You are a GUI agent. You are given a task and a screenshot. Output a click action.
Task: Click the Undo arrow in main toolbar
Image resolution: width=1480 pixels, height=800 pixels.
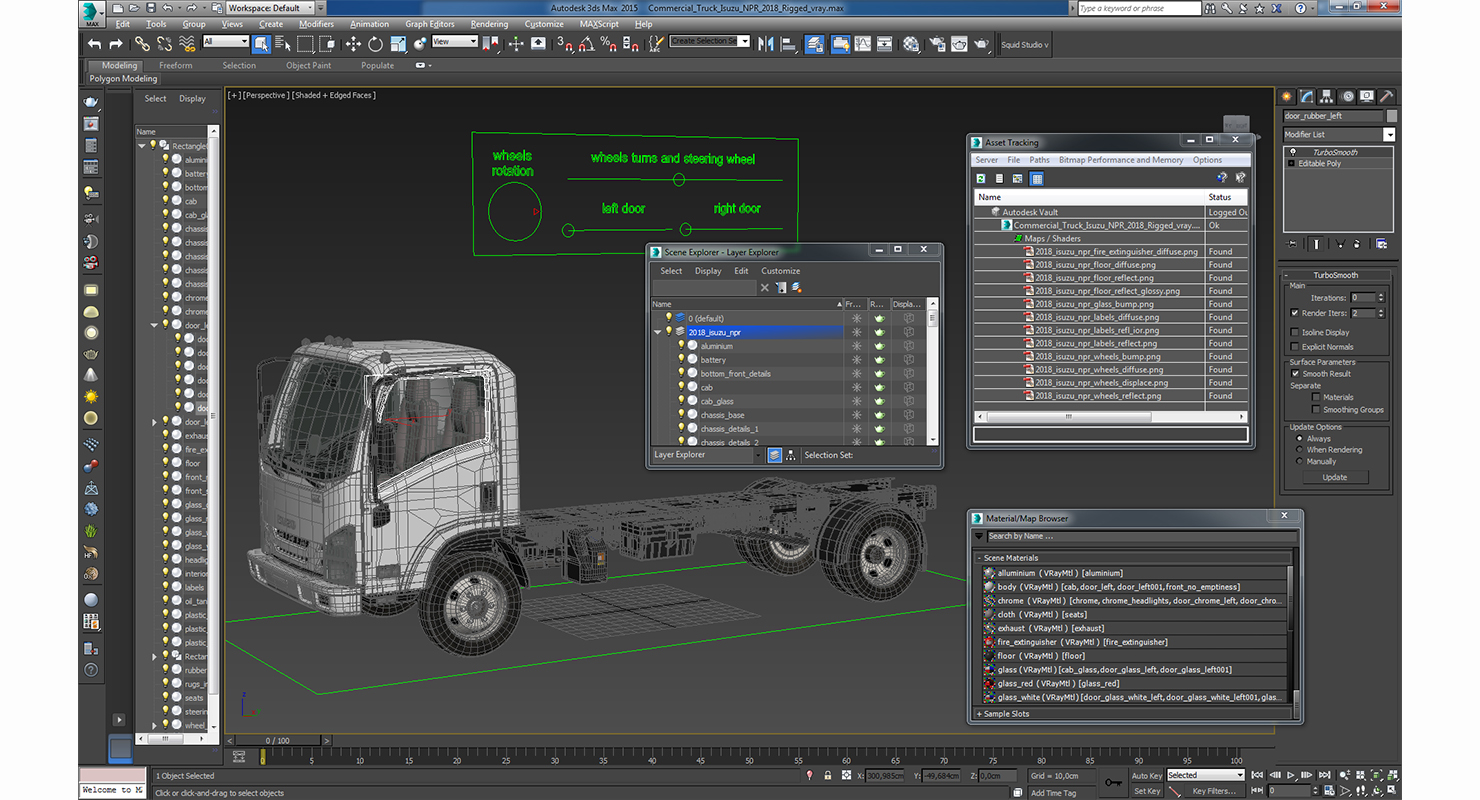tap(94, 44)
